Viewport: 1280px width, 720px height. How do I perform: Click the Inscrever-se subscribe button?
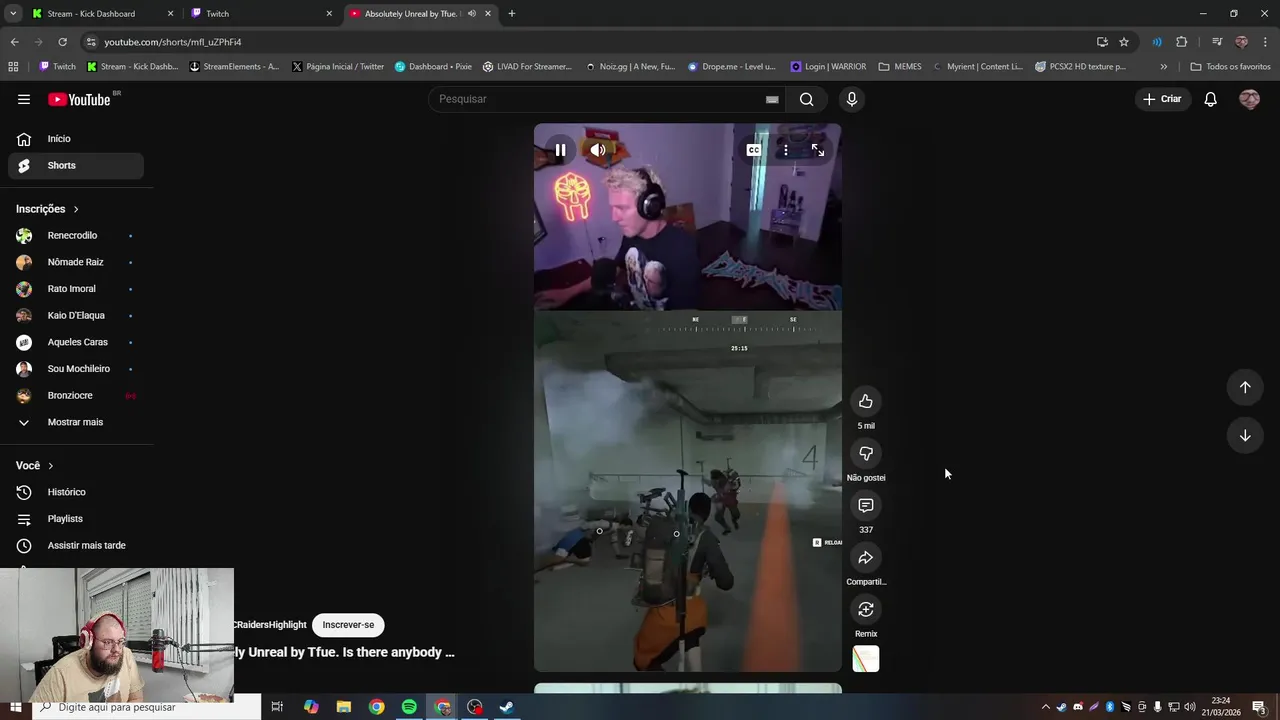click(x=348, y=625)
